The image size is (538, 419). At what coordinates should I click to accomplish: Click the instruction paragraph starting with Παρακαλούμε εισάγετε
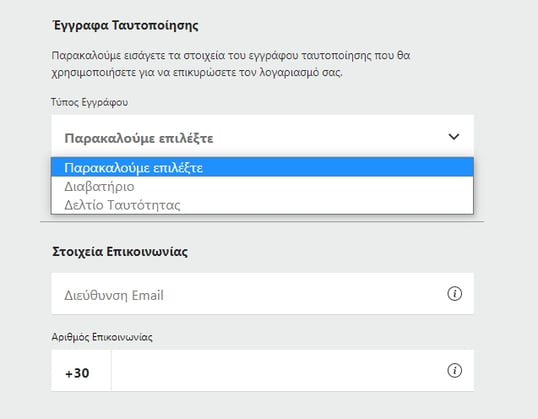[x=231, y=64]
